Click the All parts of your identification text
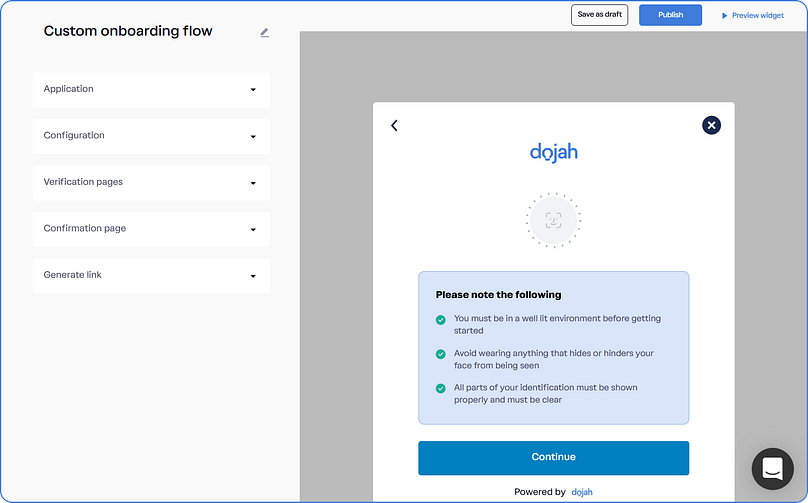This screenshot has width=808, height=503. click(545, 394)
